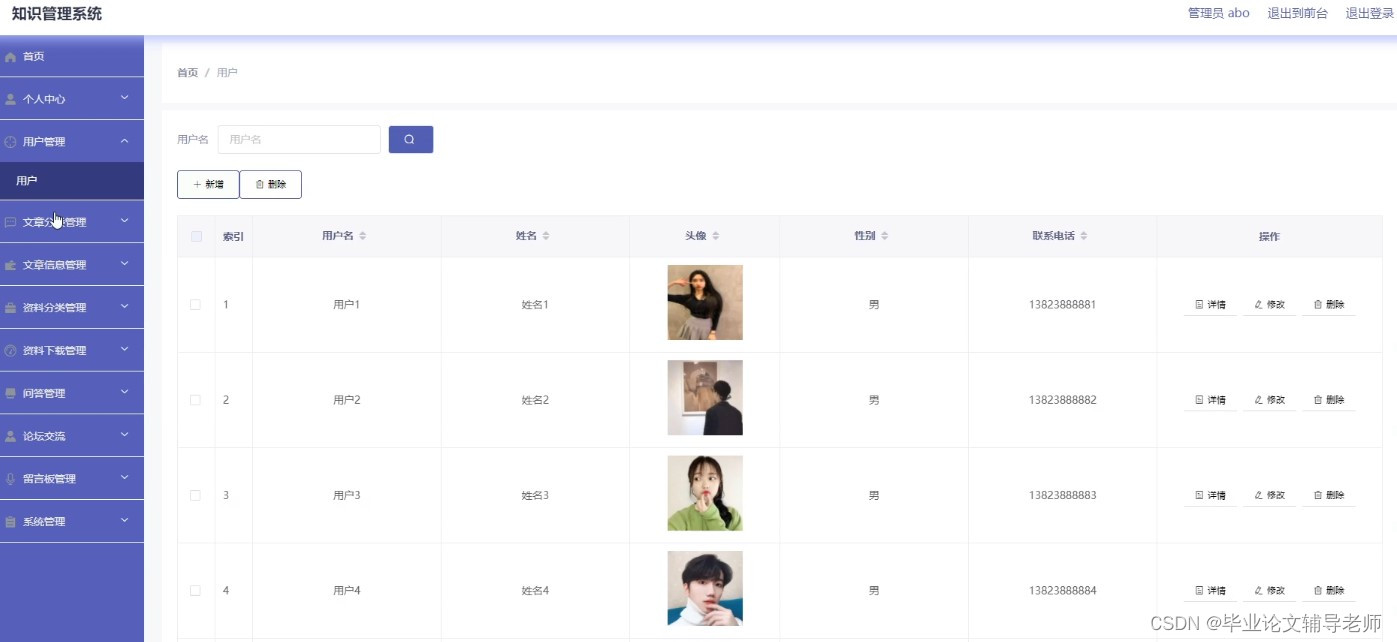Image resolution: width=1397 pixels, height=642 pixels.
Task: Sort by 联系电话 column arrows
Action: click(x=1084, y=236)
